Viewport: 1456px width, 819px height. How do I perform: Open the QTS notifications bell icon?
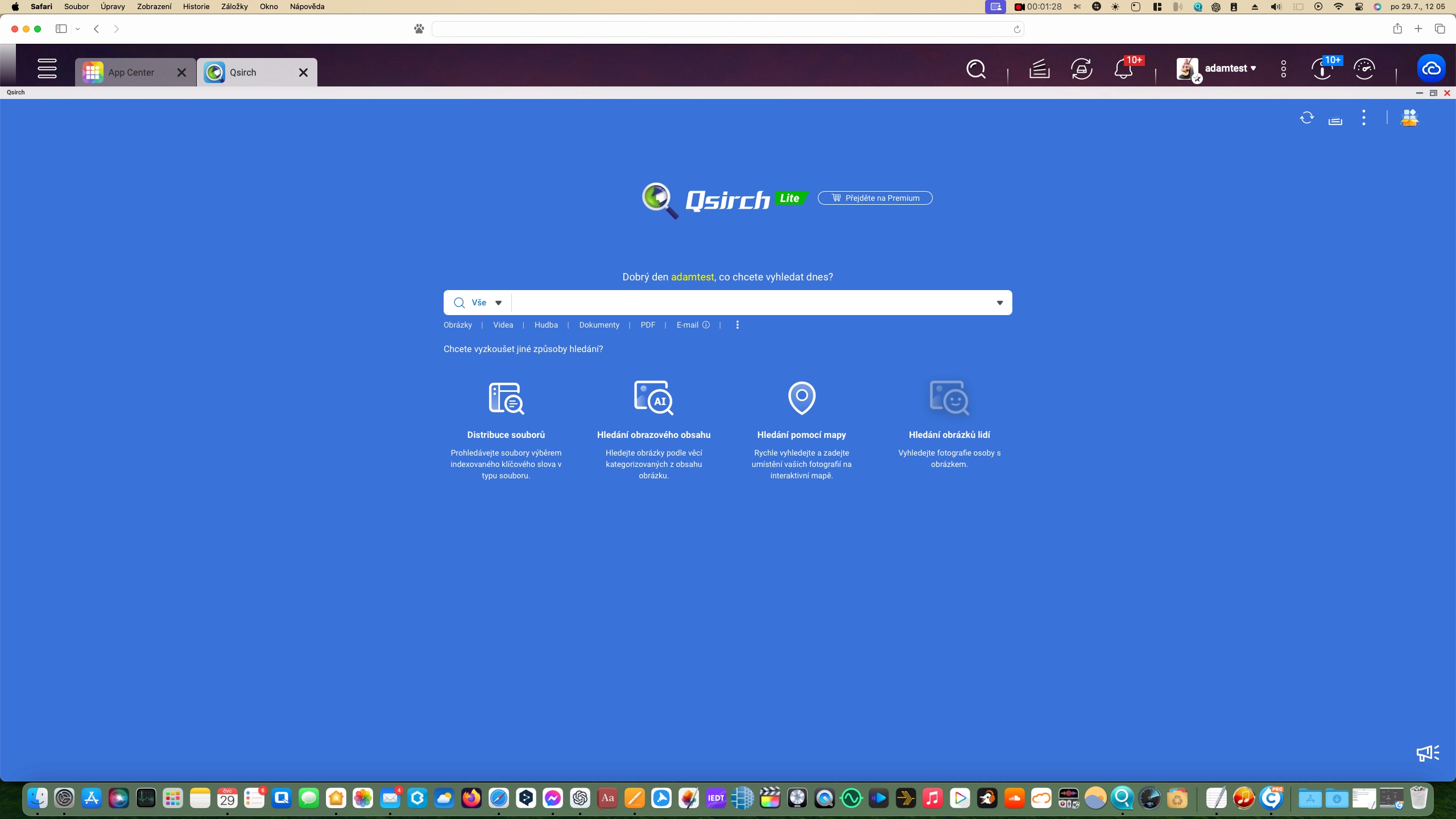(1123, 69)
